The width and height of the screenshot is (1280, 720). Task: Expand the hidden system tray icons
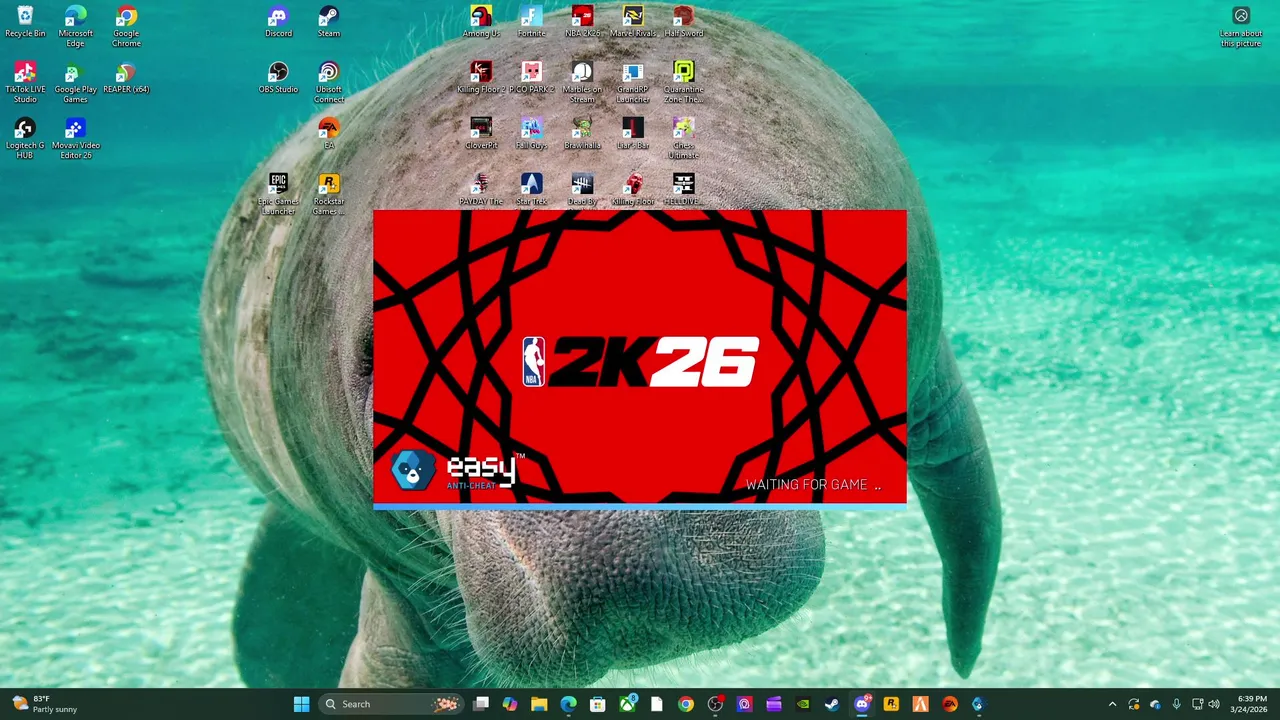(1112, 704)
